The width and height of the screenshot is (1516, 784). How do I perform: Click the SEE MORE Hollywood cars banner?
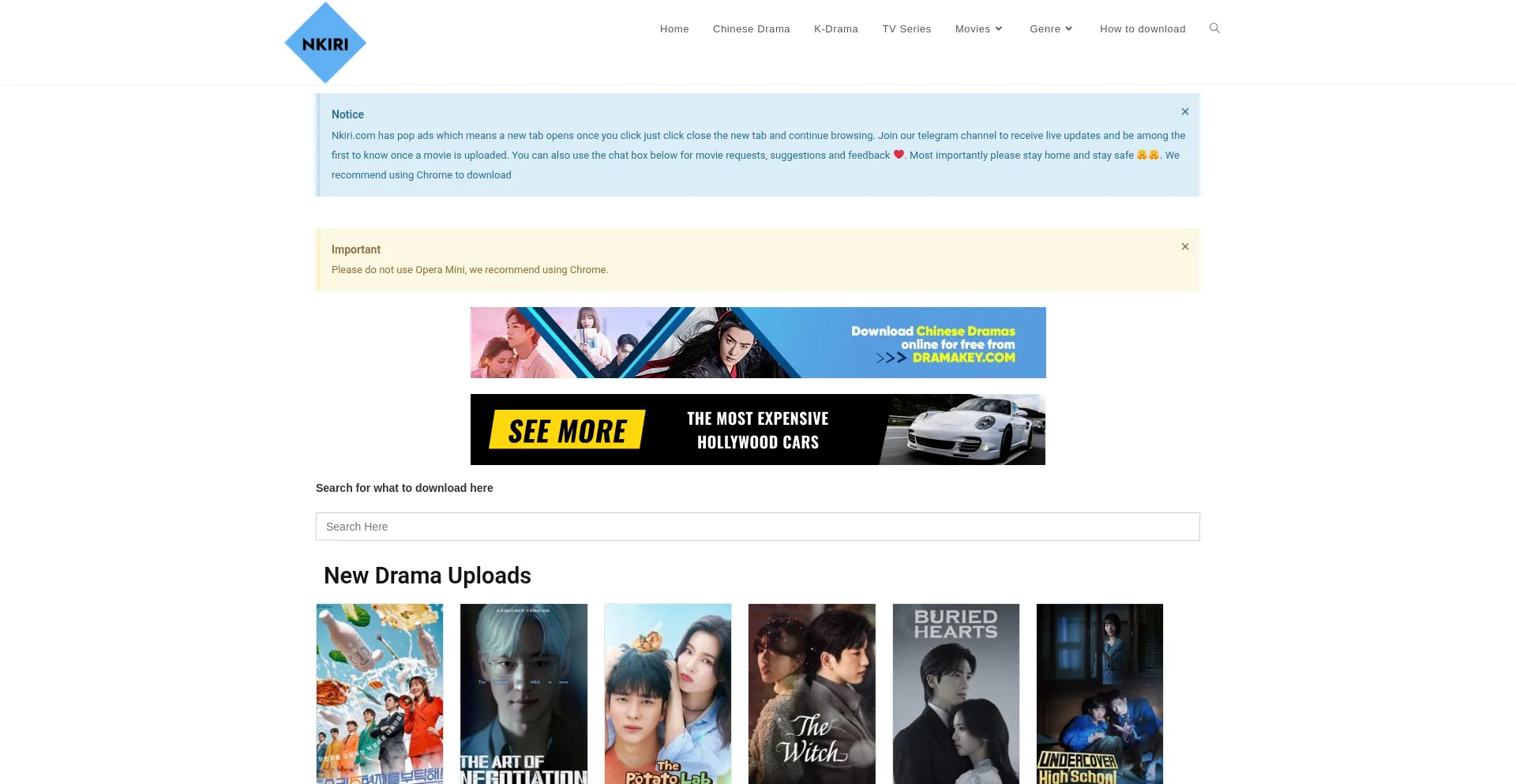[758, 430]
